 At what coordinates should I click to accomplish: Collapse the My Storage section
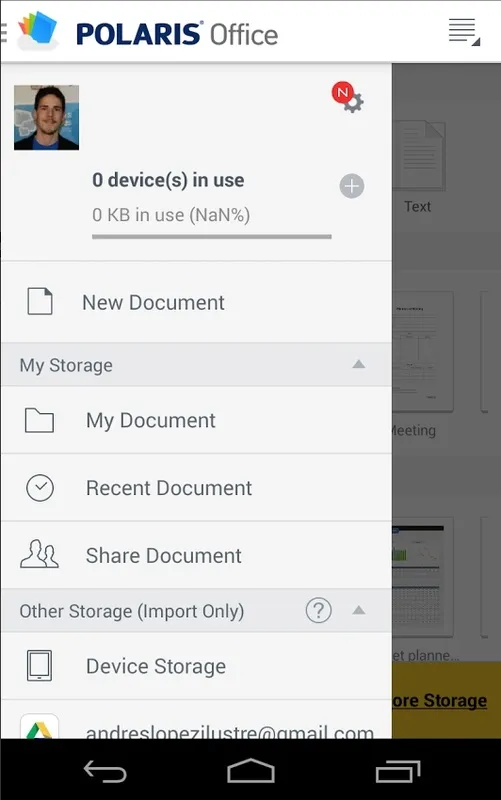pos(359,364)
